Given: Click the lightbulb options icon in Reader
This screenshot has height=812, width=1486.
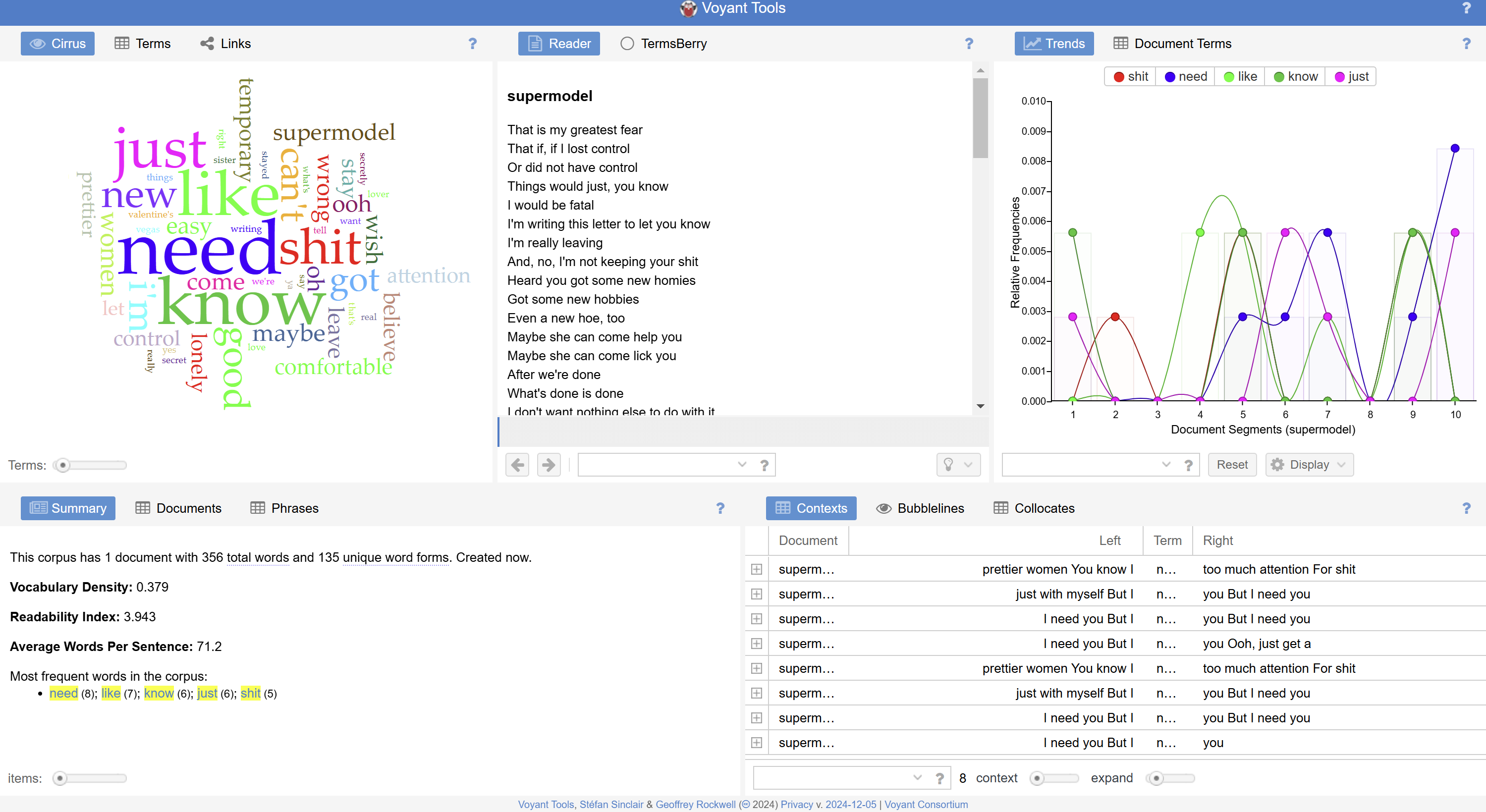Looking at the screenshot, I should (948, 465).
